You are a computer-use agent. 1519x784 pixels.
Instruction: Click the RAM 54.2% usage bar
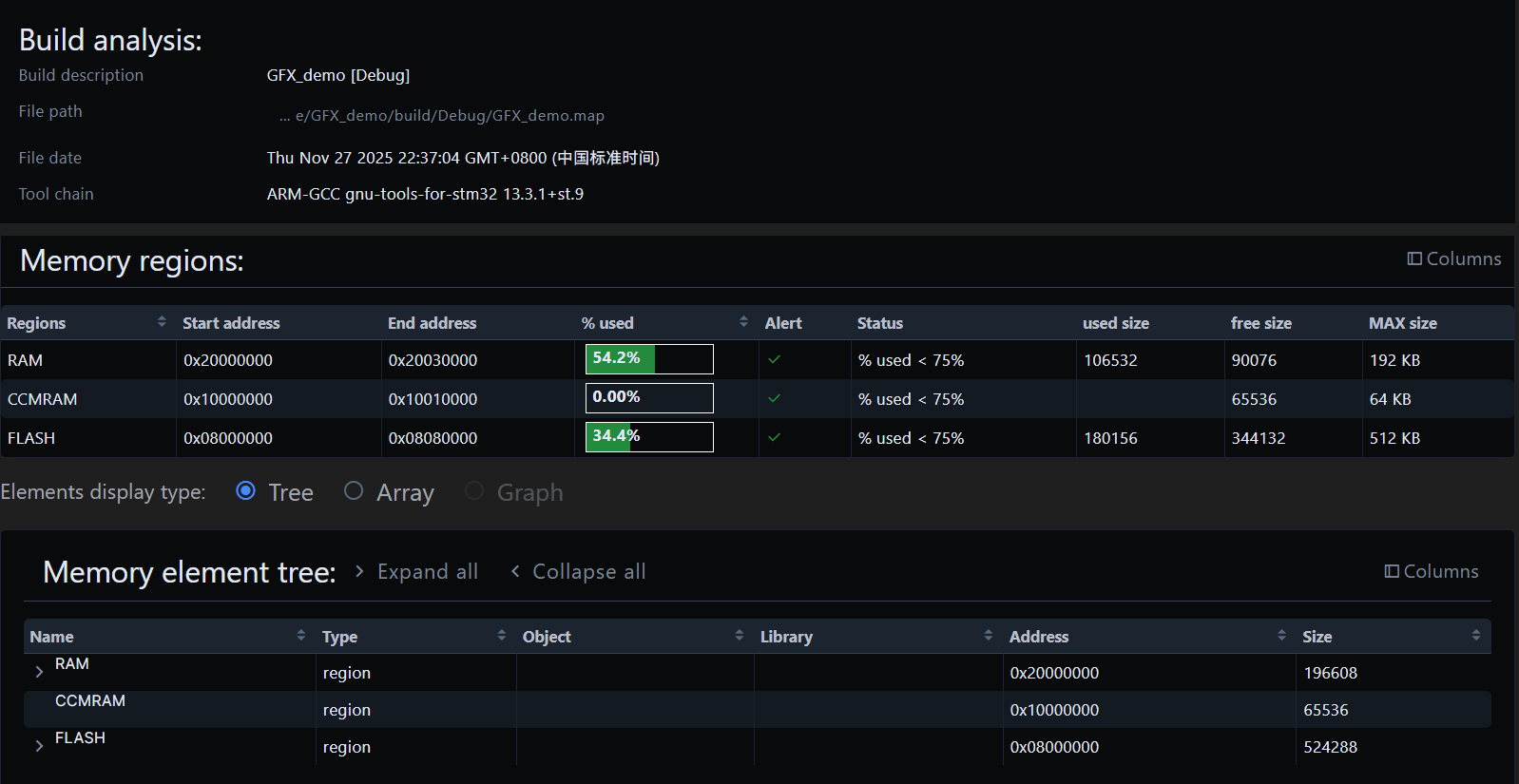(649, 359)
